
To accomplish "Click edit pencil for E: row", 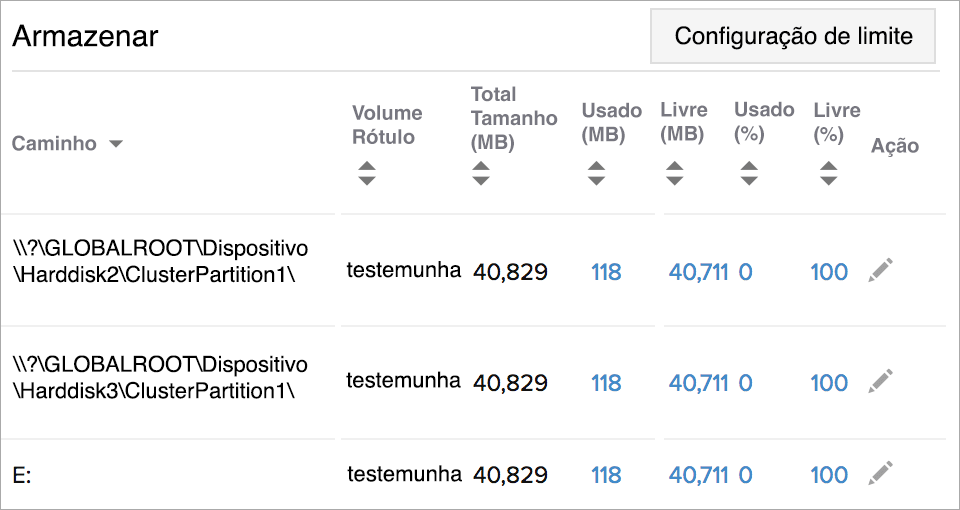I will pos(880,472).
